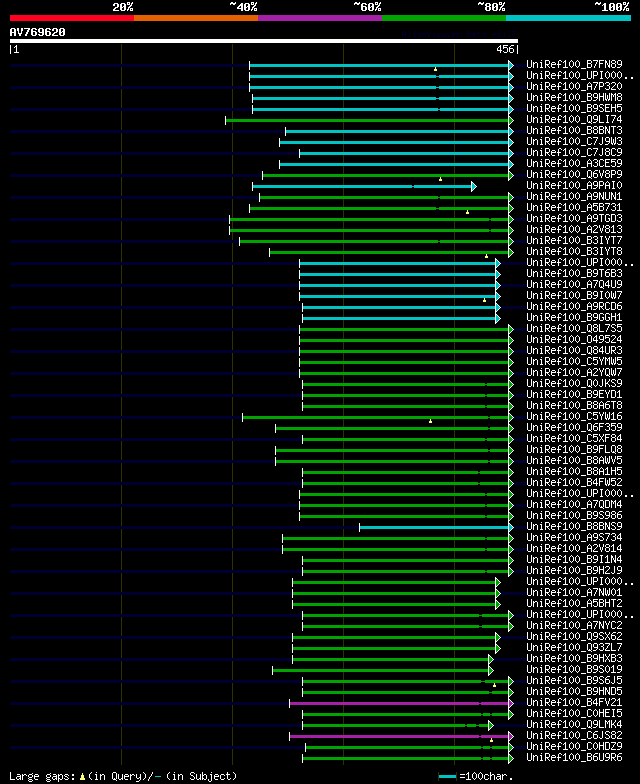Select the UniRef100_A2YQW7 label
Screen dimensions: 640x784
click(x=574, y=372)
